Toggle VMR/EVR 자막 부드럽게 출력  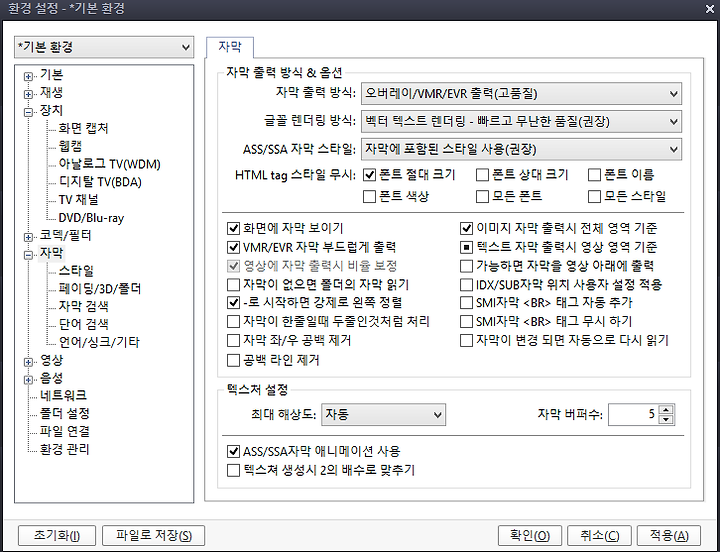(234, 248)
